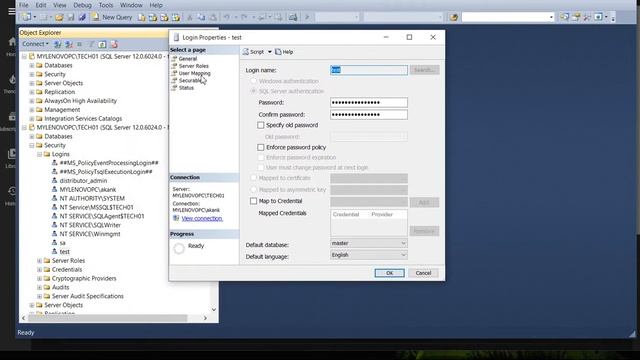Click the Help icon in Login Properties

278,52
